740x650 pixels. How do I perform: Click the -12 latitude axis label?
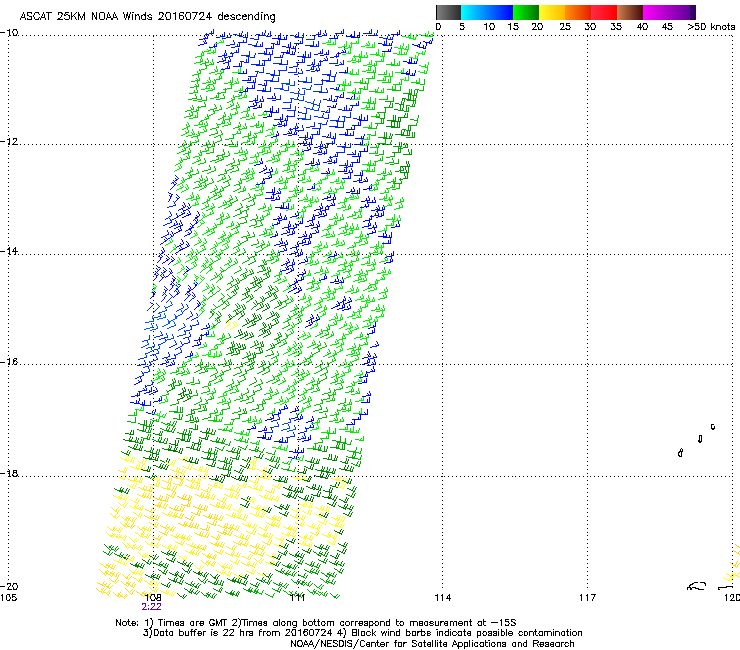9,142
